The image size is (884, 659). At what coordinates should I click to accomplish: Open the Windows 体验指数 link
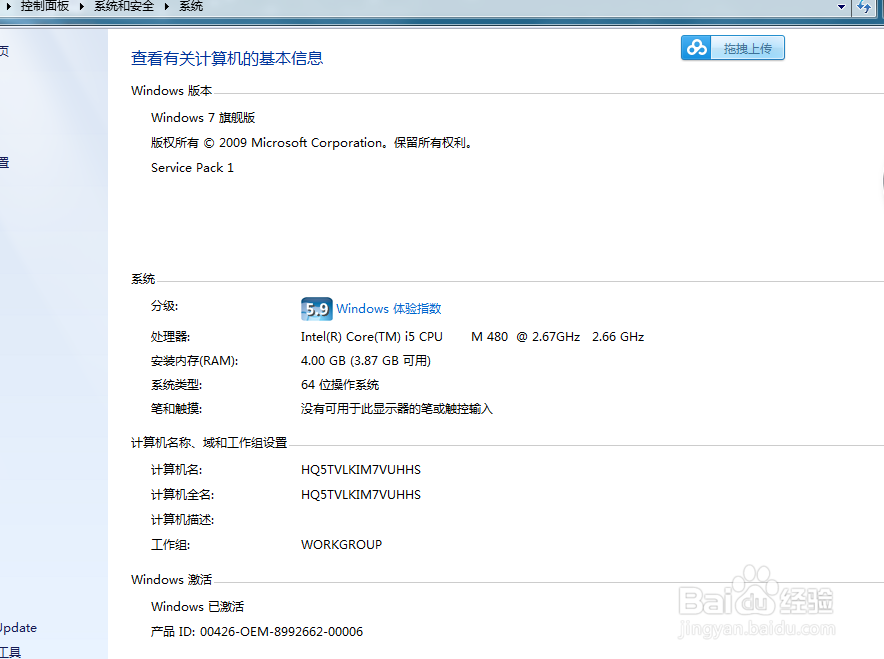pos(388,309)
